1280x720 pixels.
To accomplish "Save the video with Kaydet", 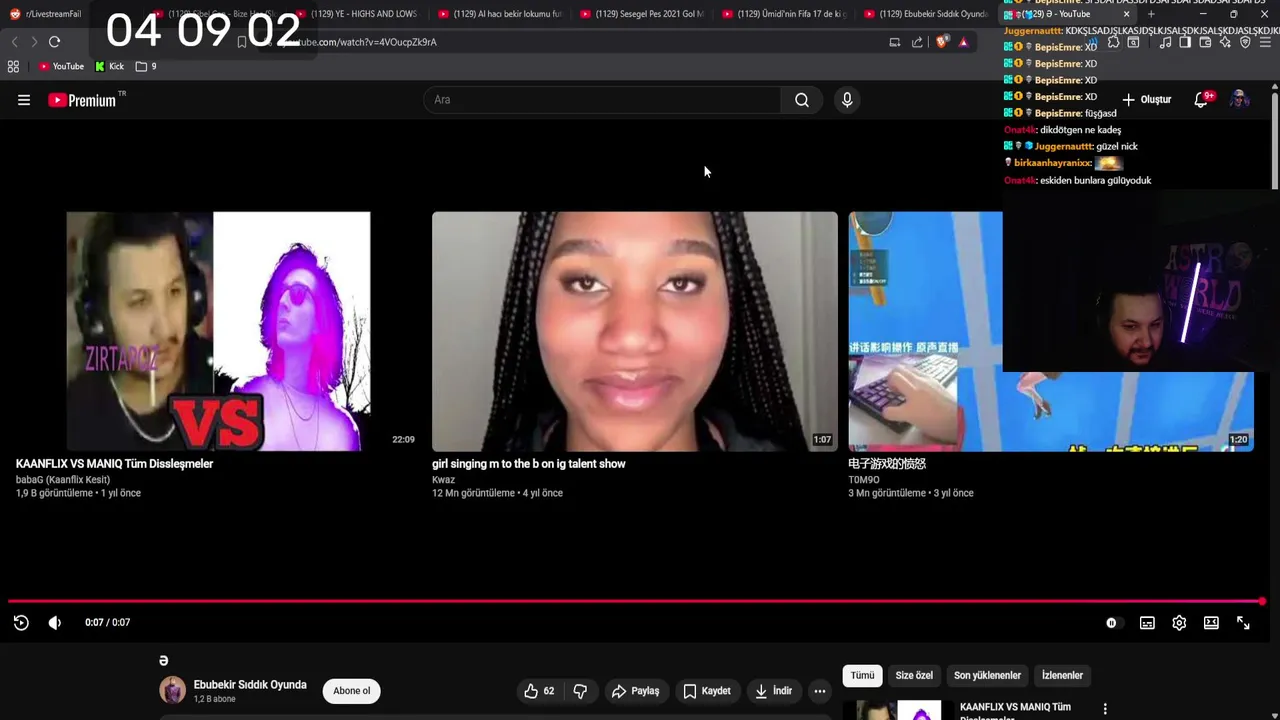I will point(707,691).
